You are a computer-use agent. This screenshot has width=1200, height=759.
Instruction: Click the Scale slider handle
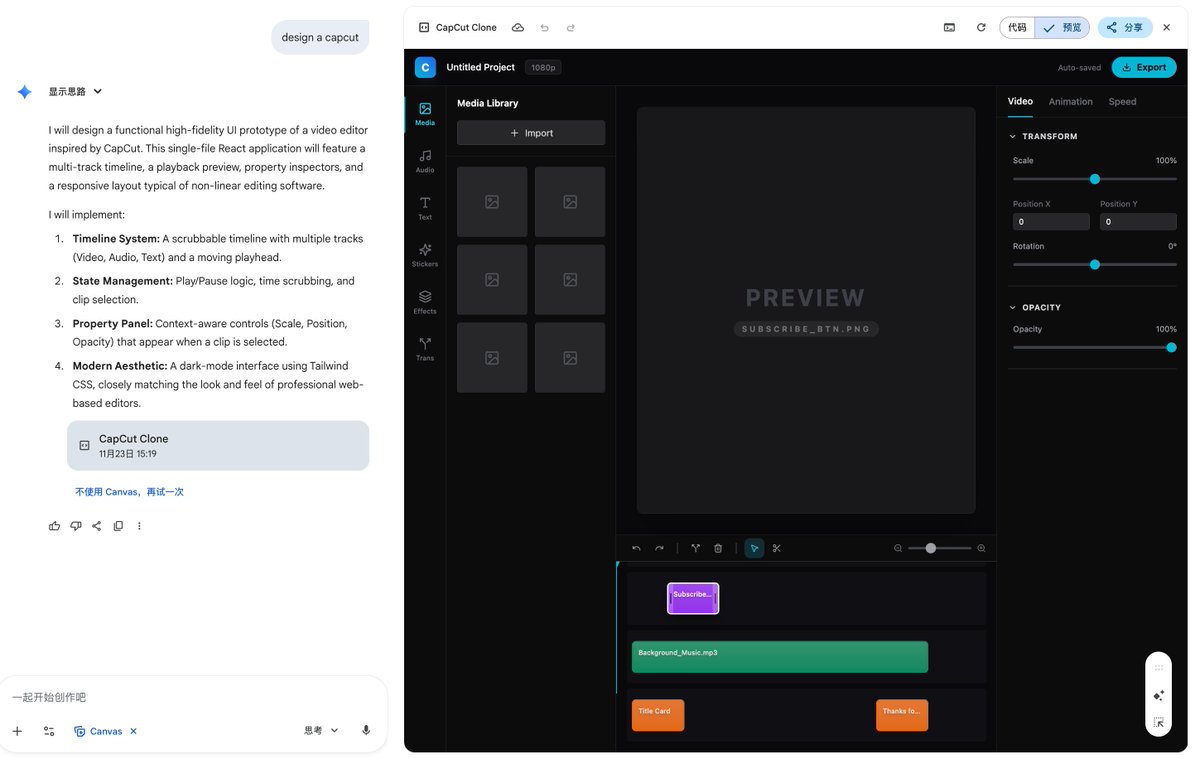click(x=1095, y=179)
